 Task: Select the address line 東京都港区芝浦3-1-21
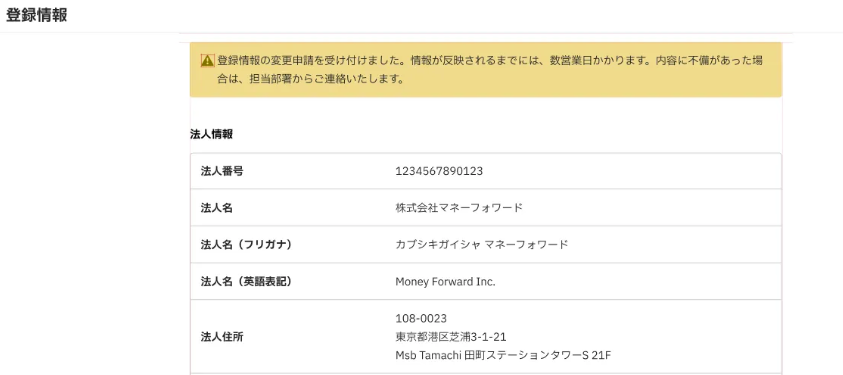pos(451,337)
